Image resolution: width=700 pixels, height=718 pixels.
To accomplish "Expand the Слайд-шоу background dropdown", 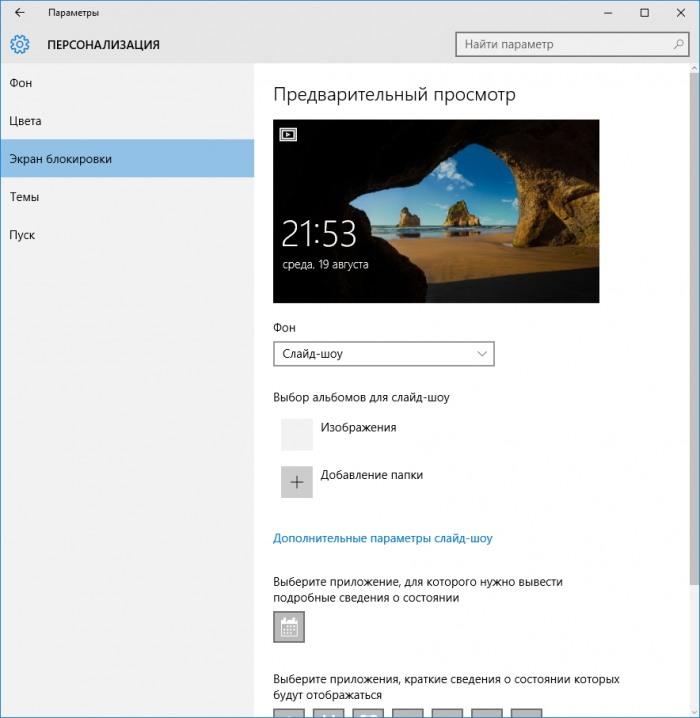I will [x=384, y=354].
